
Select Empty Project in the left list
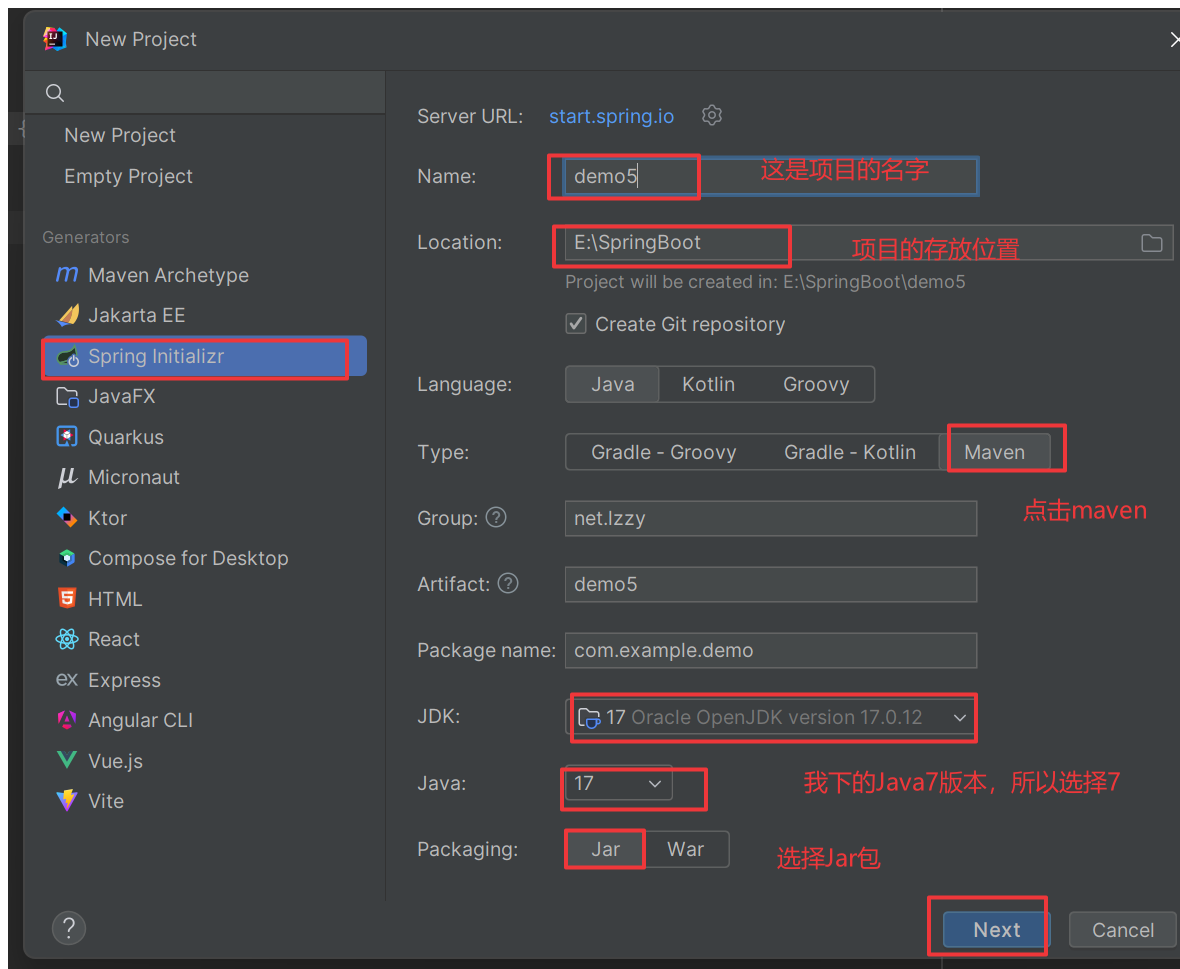coord(128,176)
